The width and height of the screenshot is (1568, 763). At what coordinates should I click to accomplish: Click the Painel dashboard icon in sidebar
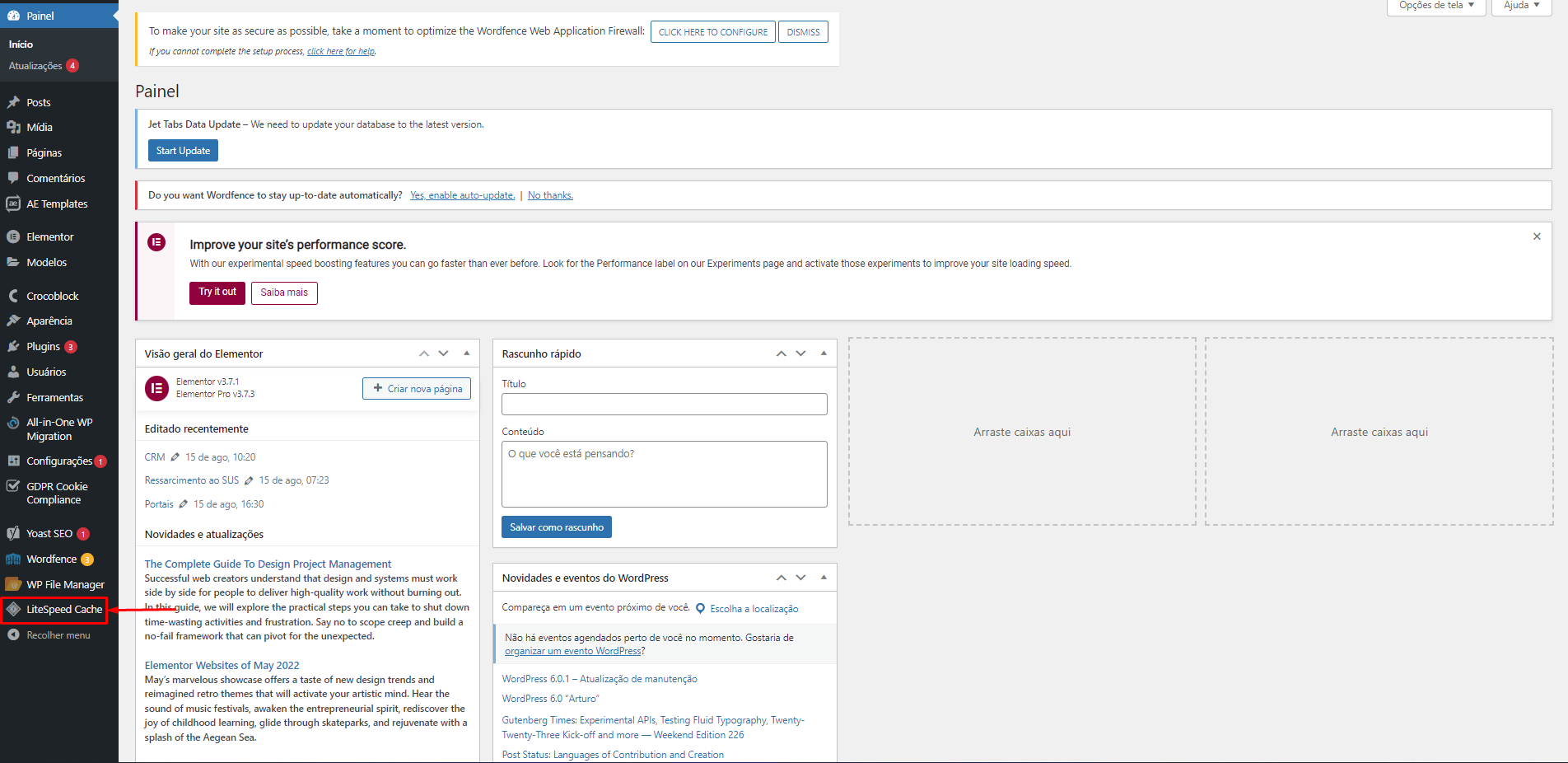point(13,16)
